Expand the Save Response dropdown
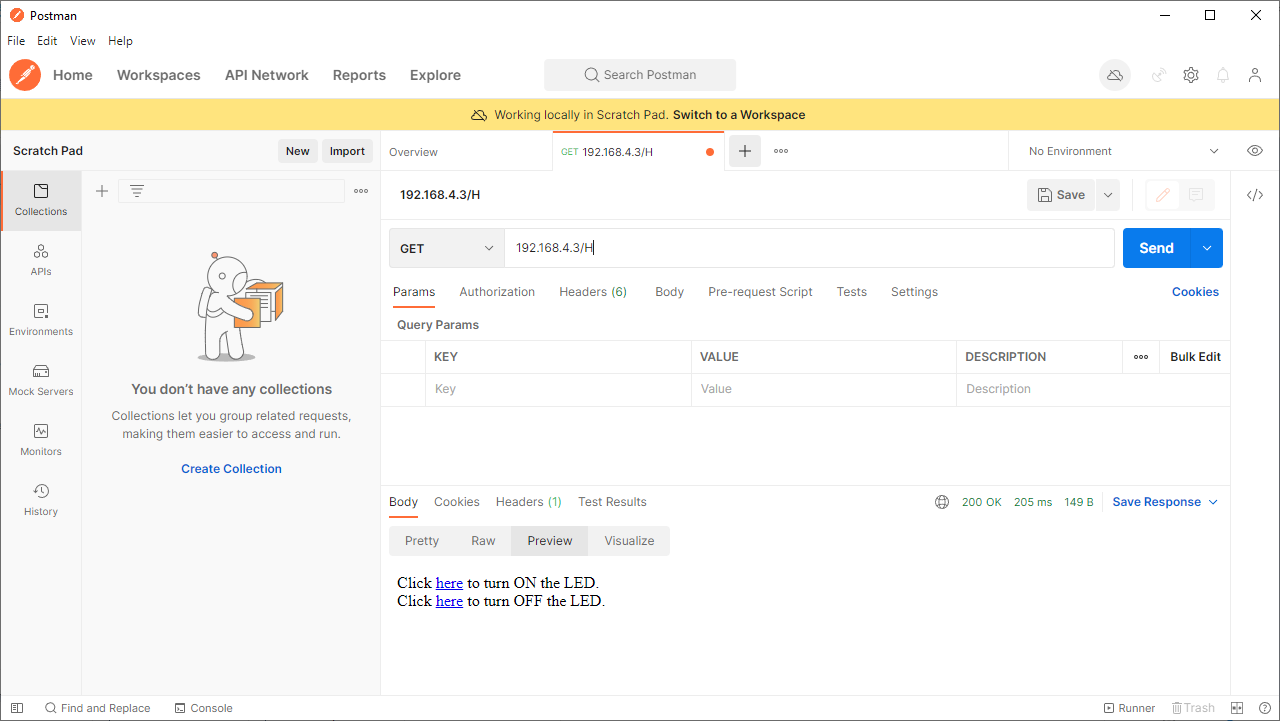1280x721 pixels. pos(1213,502)
